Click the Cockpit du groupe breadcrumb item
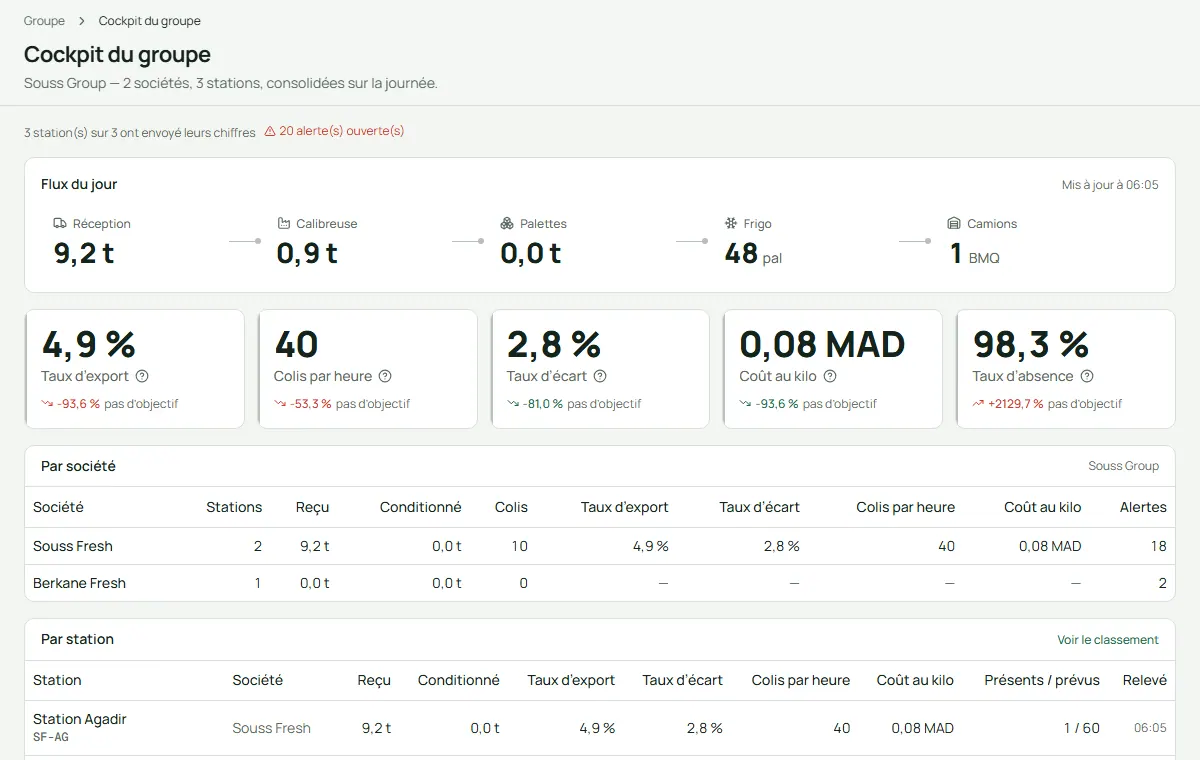The image size is (1200, 760). coord(150,21)
